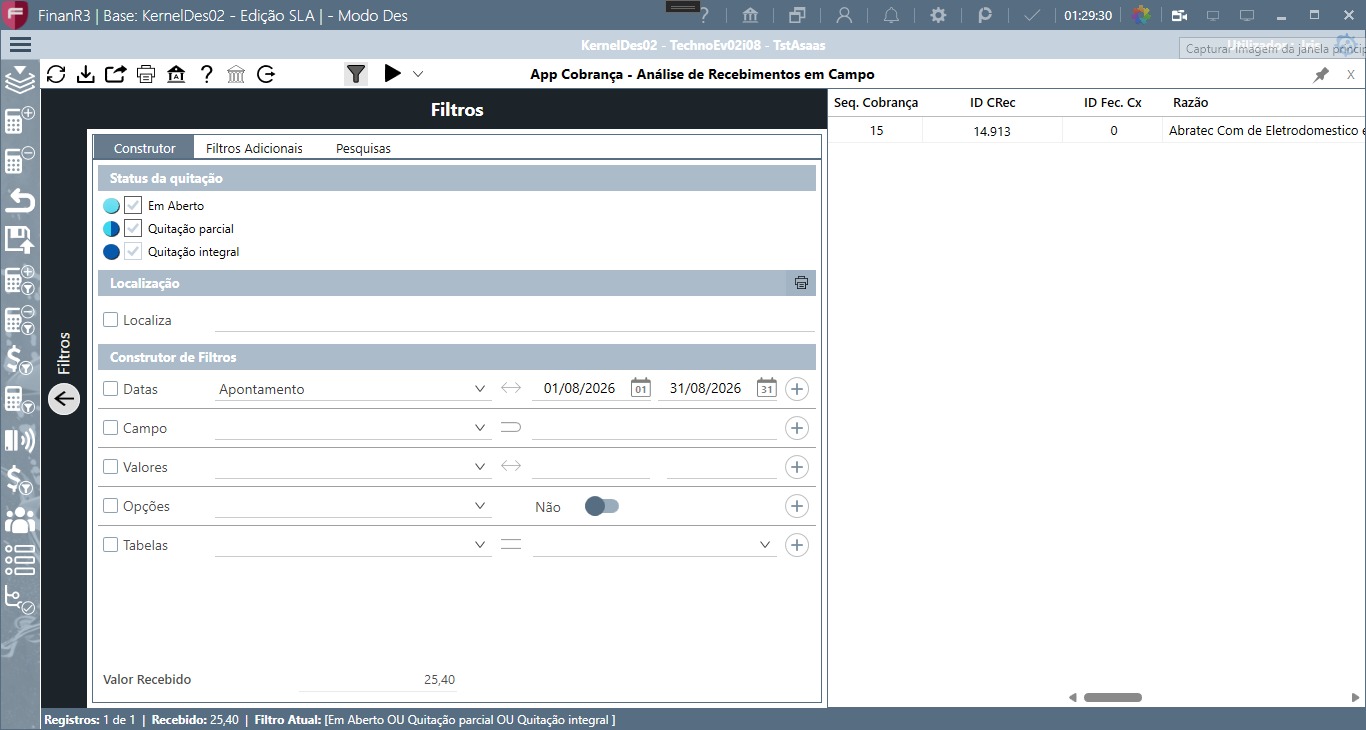Click the people group sidebar icon
This screenshot has height=730, width=1366.
pyautogui.click(x=20, y=520)
